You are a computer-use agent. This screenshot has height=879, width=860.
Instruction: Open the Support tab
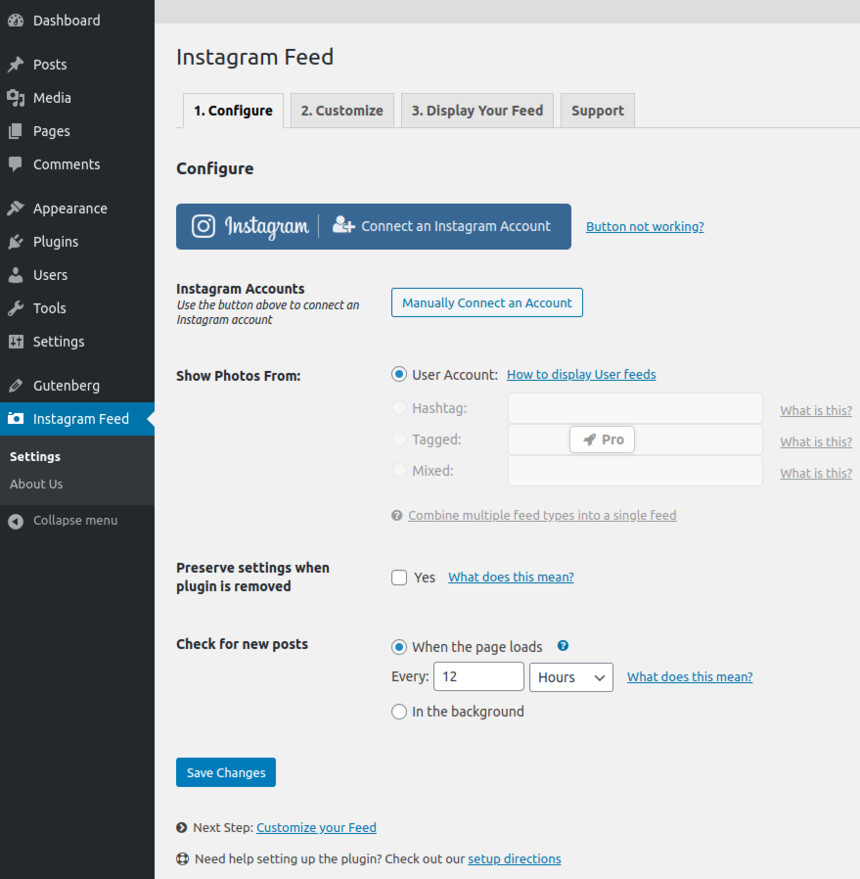(598, 111)
